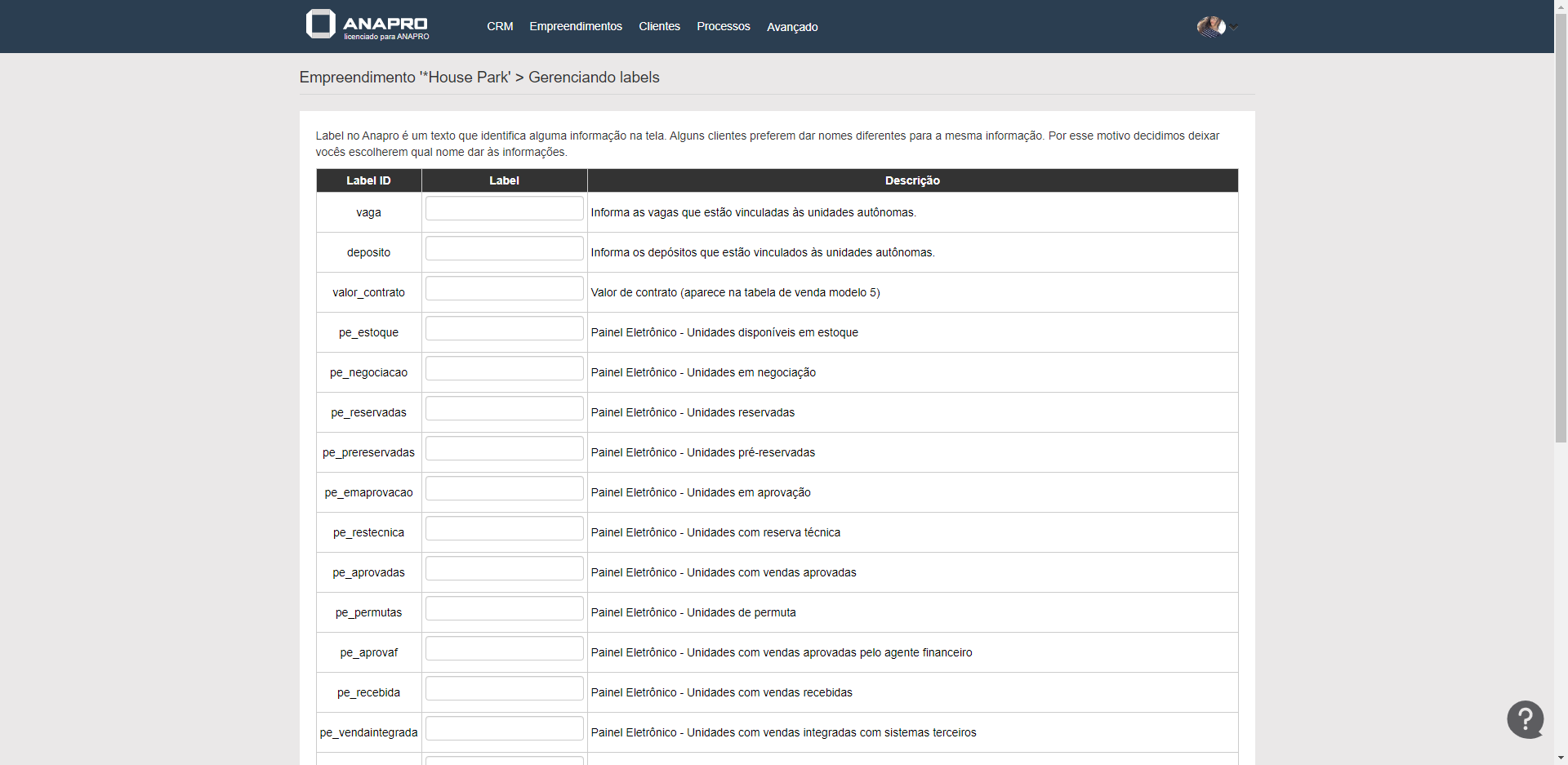Image resolution: width=1568 pixels, height=765 pixels.
Task: Click the user avatar picture
Action: pos(1210,27)
